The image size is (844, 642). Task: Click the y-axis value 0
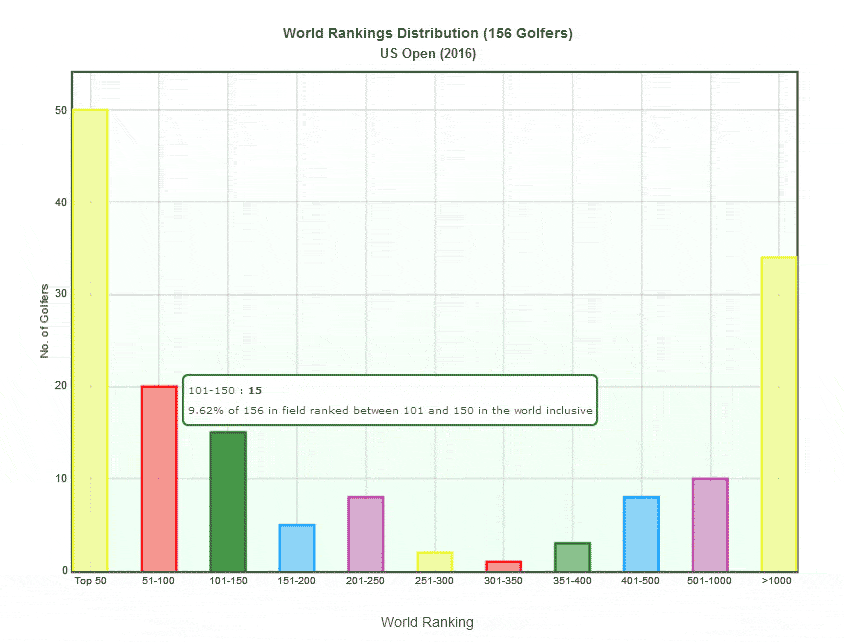tap(65, 570)
